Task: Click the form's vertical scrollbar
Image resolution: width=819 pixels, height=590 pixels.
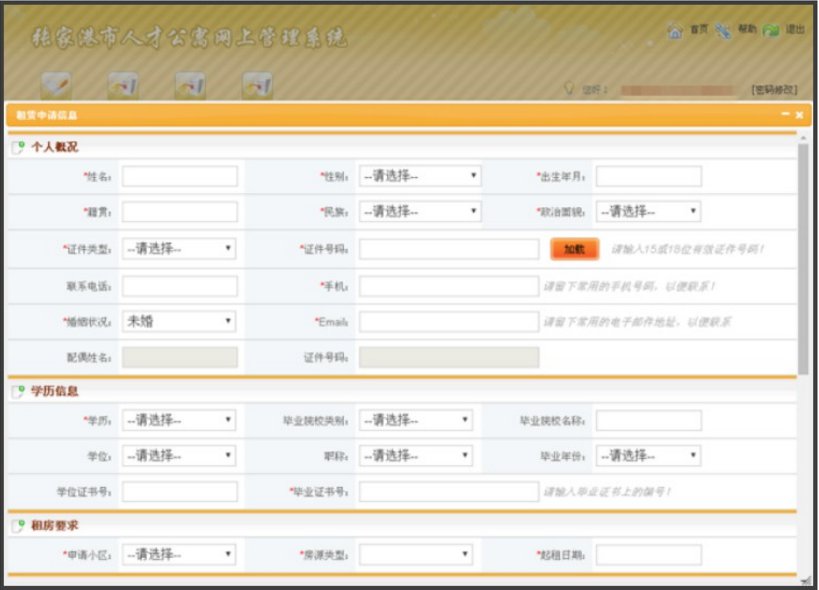Action: click(x=803, y=258)
